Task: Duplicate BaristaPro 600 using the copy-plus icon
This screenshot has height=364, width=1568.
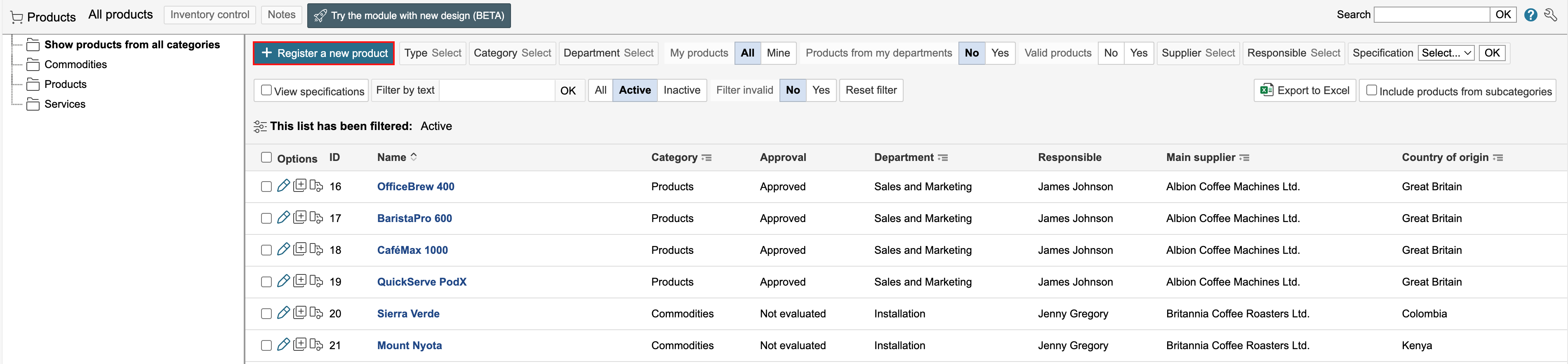Action: 299,217
